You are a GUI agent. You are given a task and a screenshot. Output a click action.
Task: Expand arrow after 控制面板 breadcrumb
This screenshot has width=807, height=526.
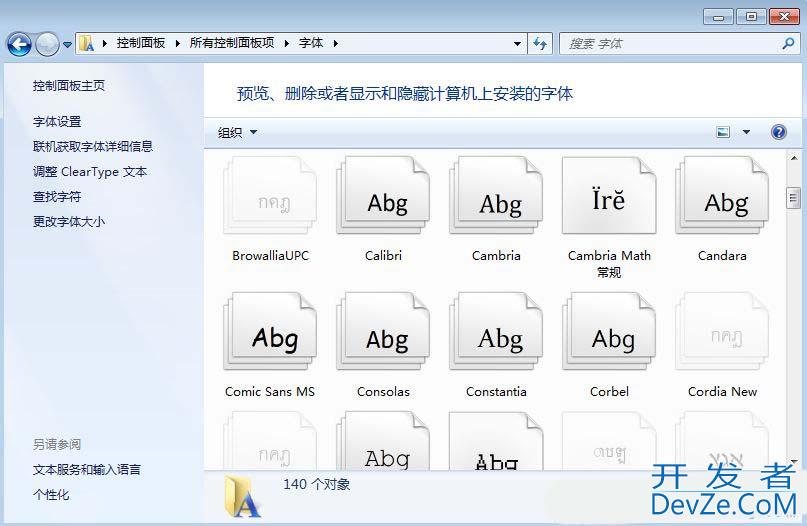[178, 44]
